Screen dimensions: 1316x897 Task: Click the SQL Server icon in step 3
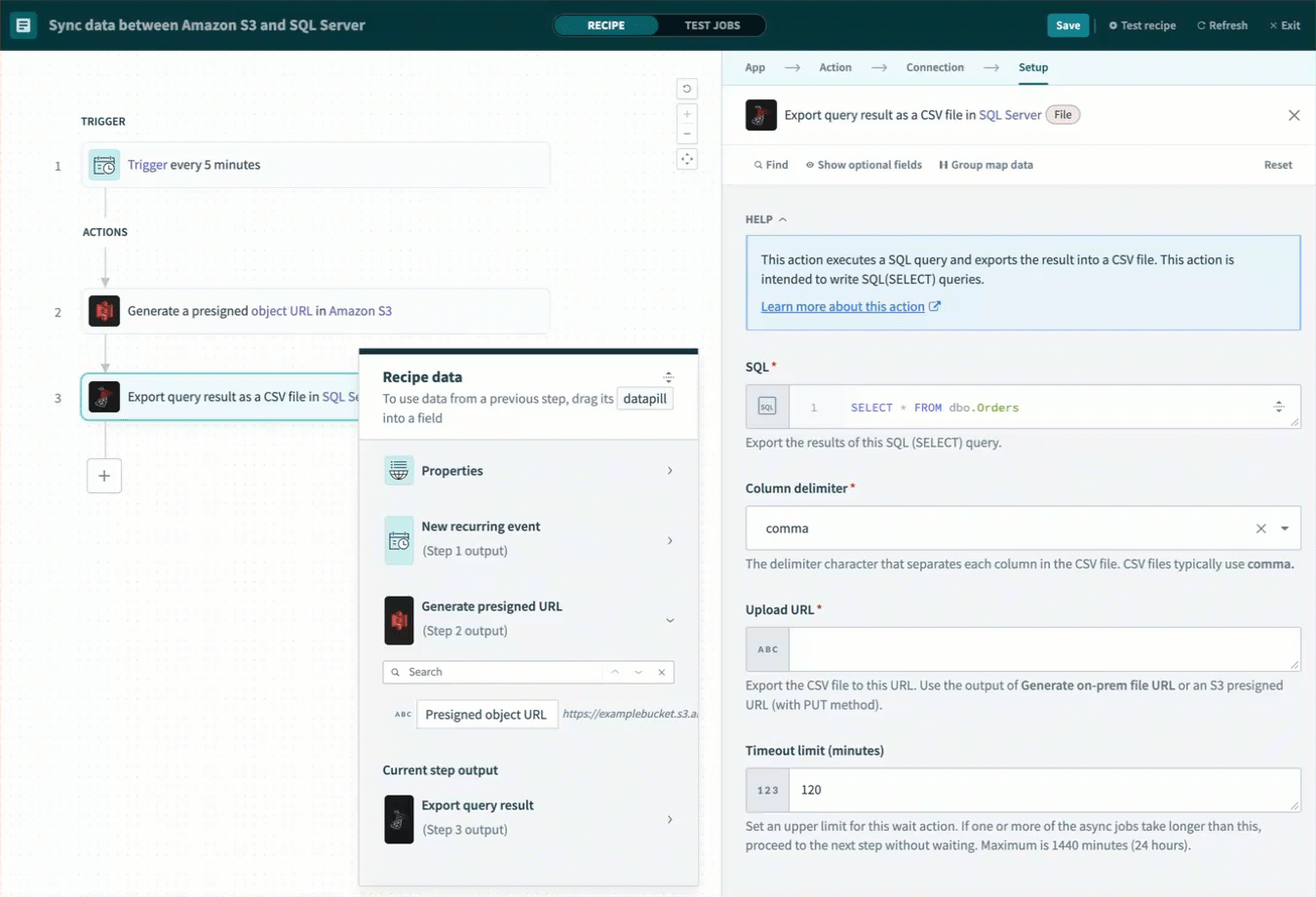[x=104, y=397]
